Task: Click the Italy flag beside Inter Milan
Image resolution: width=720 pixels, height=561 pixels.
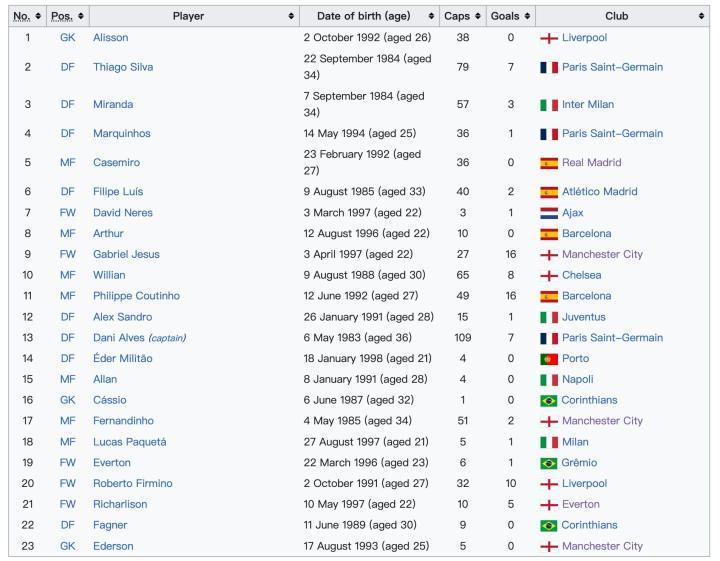Action: 548,104
